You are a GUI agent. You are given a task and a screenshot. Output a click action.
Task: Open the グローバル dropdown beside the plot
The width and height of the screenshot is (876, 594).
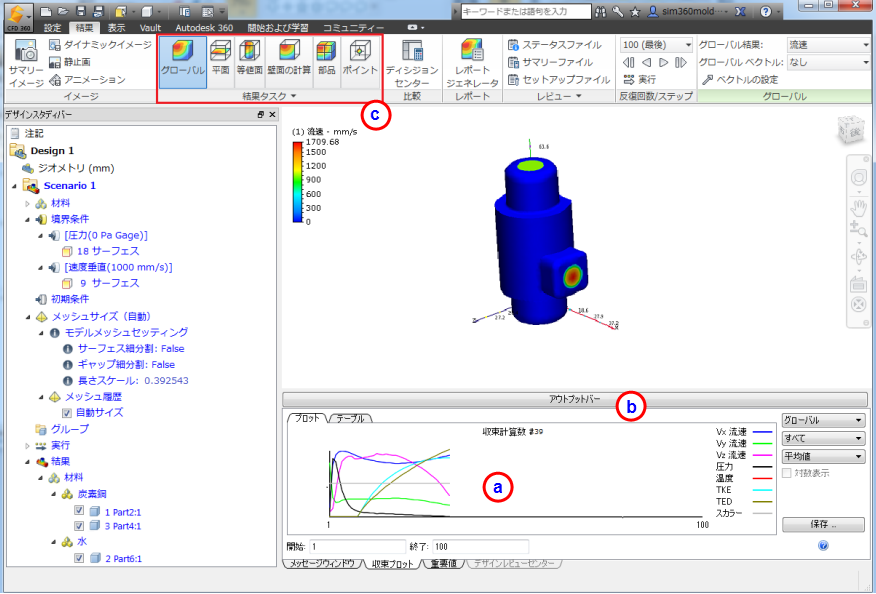click(x=823, y=420)
